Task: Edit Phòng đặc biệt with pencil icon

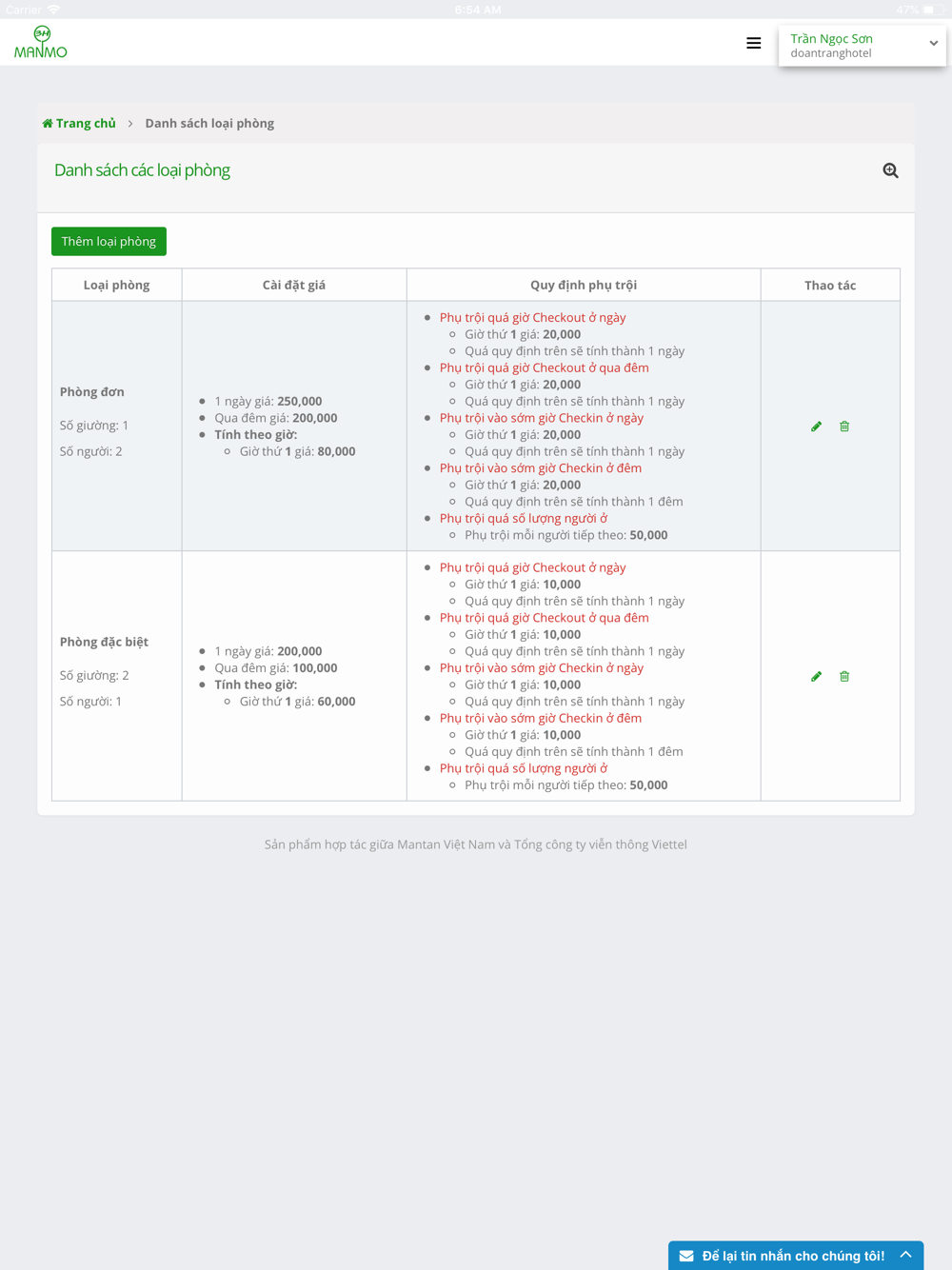Action: [816, 677]
